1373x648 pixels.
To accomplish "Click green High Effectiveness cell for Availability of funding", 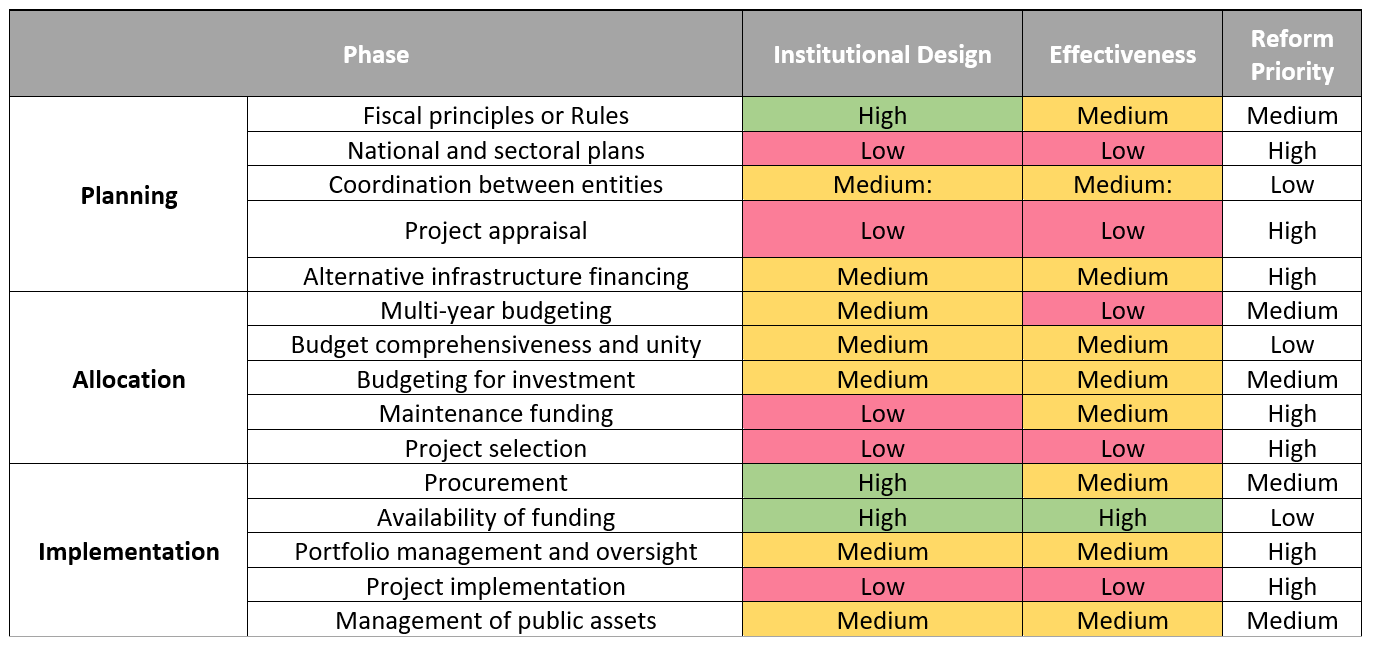I will pyautogui.click(x=1122, y=517).
